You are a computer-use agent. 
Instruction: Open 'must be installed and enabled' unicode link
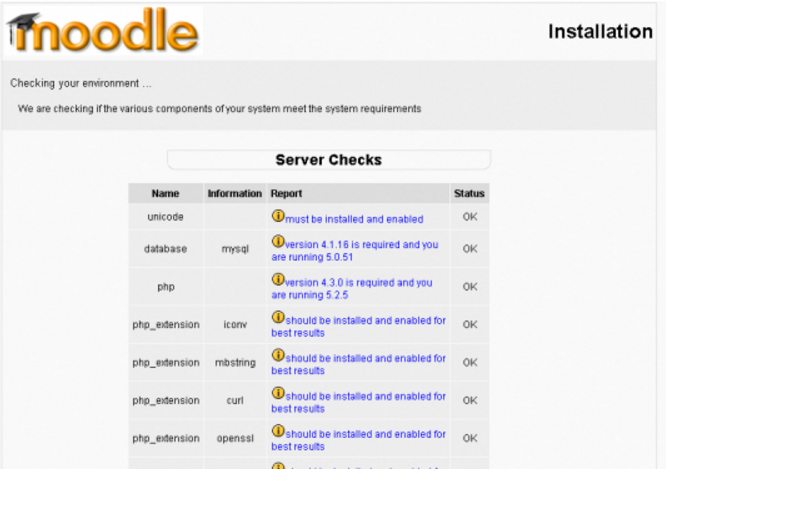tap(354, 219)
